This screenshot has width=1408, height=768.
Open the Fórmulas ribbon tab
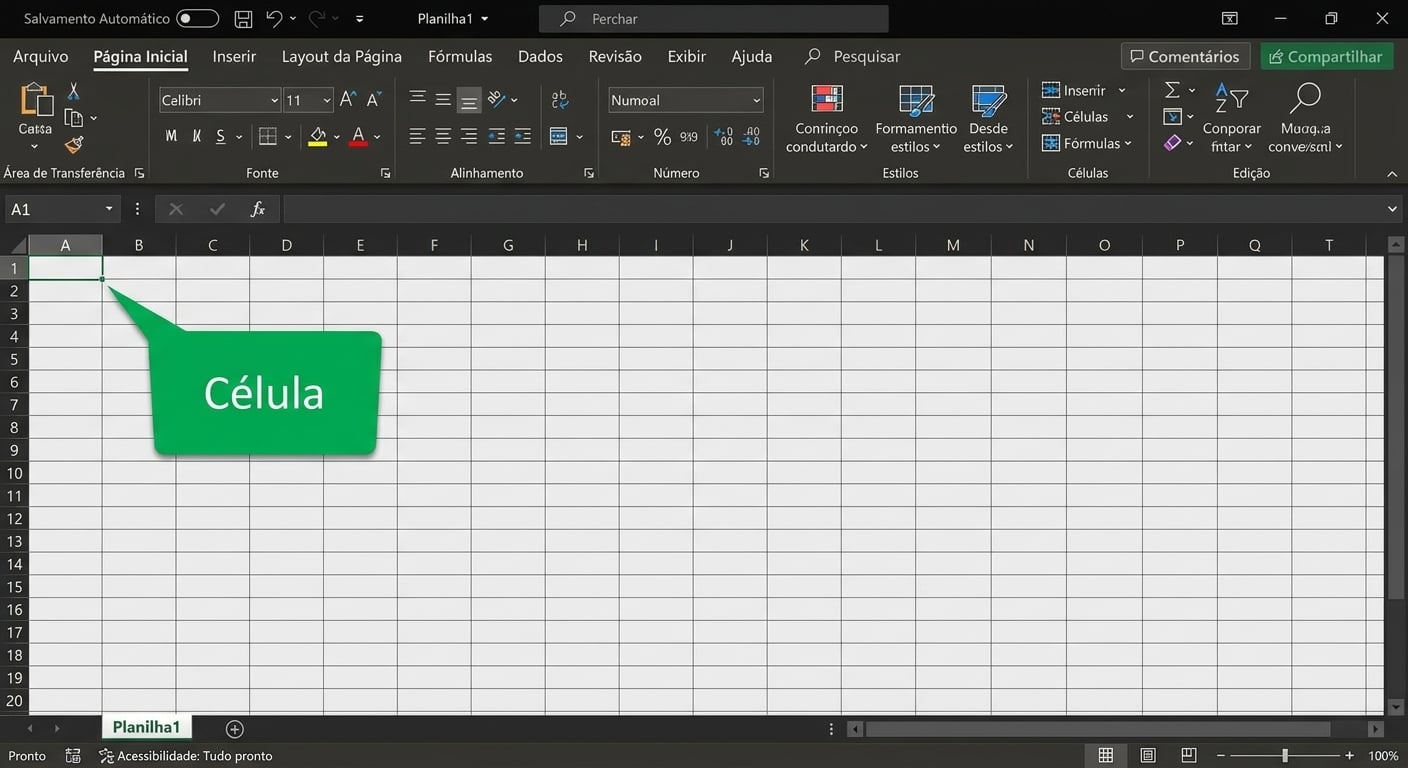(460, 57)
